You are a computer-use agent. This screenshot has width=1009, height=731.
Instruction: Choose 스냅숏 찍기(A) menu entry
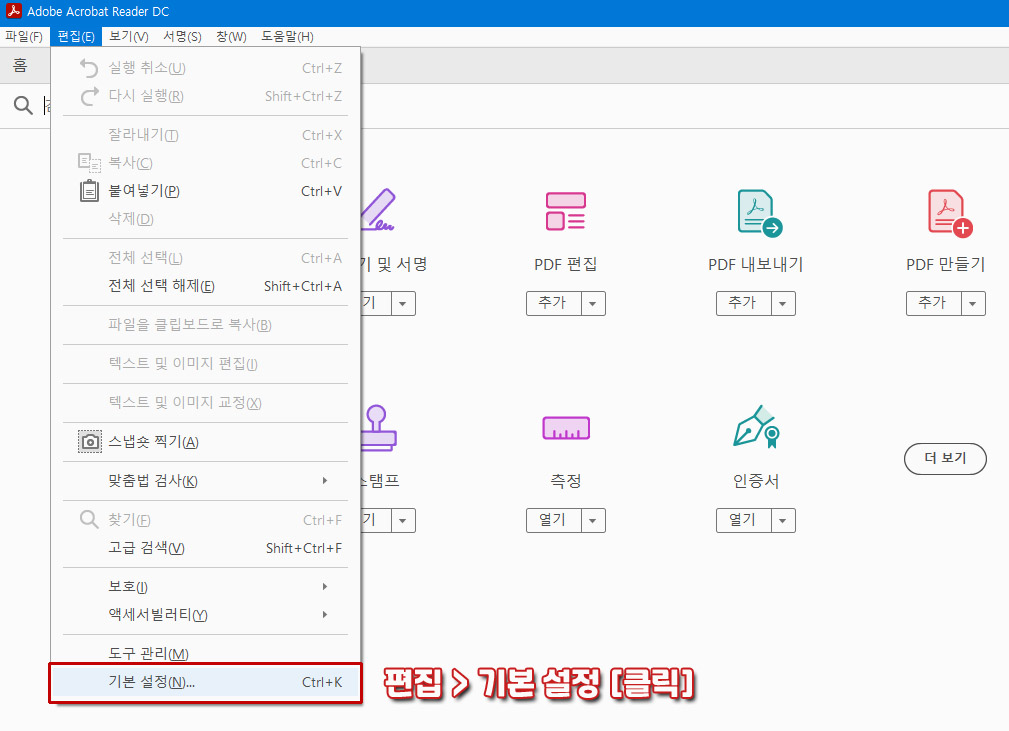click(205, 442)
